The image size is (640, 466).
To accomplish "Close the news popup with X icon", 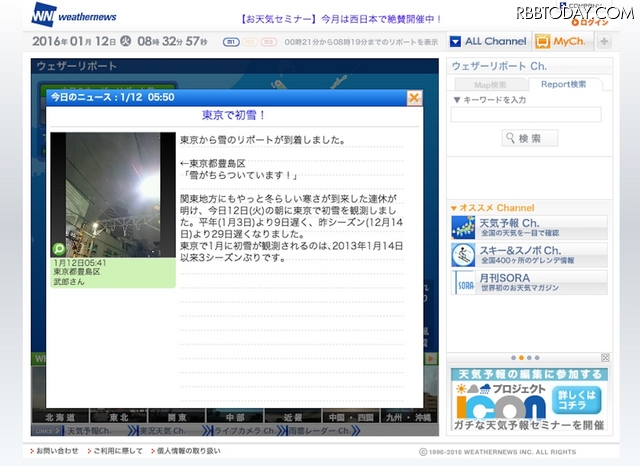I will (414, 98).
